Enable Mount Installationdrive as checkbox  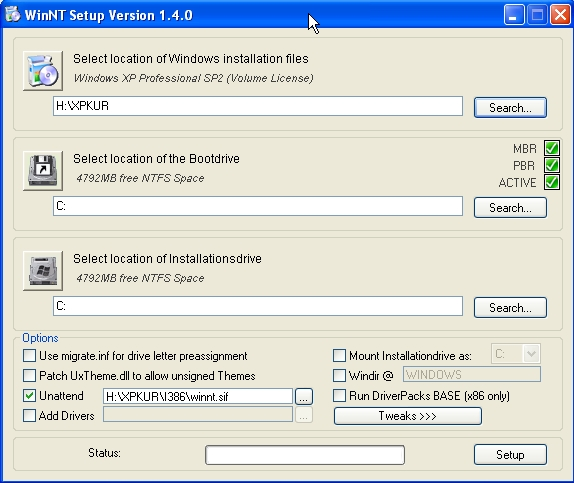point(339,355)
